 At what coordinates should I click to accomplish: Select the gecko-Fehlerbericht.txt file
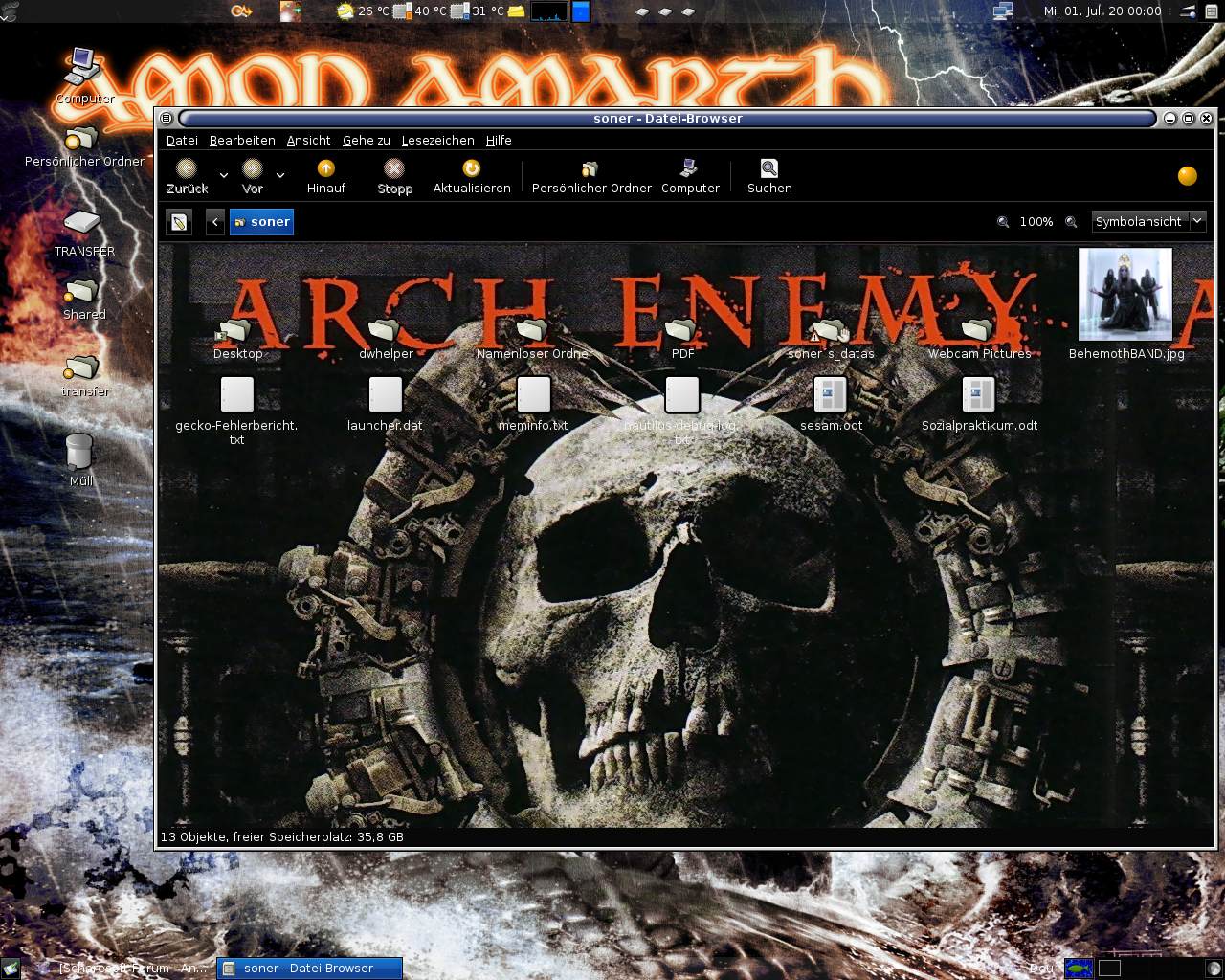237,411
